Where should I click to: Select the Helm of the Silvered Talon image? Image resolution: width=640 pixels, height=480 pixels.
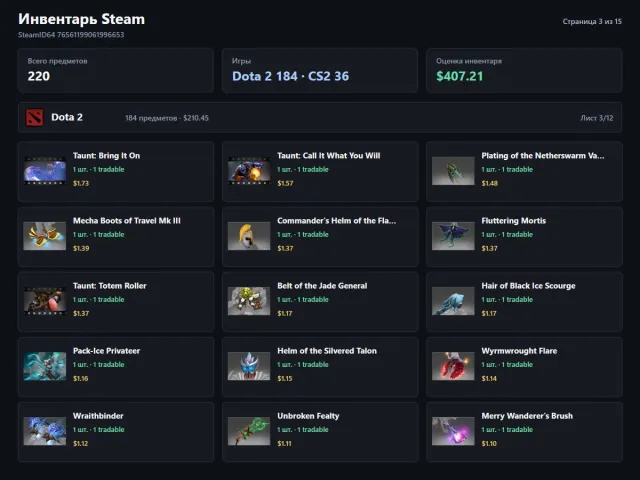pos(249,366)
